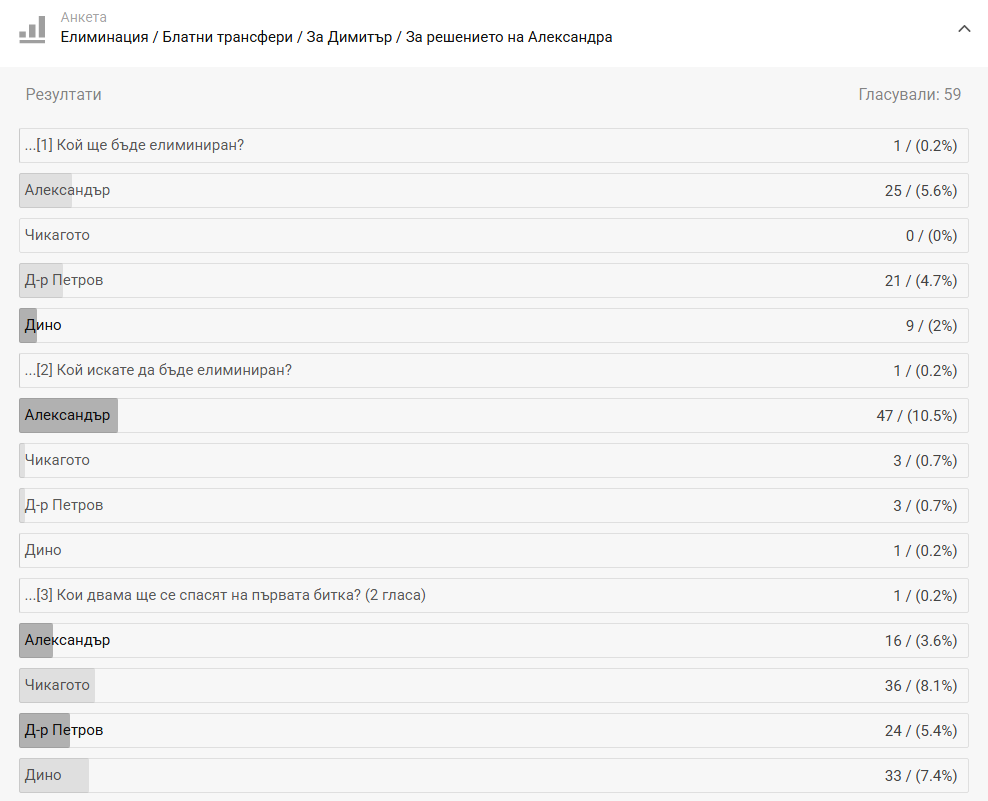Select question row 'Кой ще бъде елиминиран?'
988x801 pixels.
click(x=493, y=146)
